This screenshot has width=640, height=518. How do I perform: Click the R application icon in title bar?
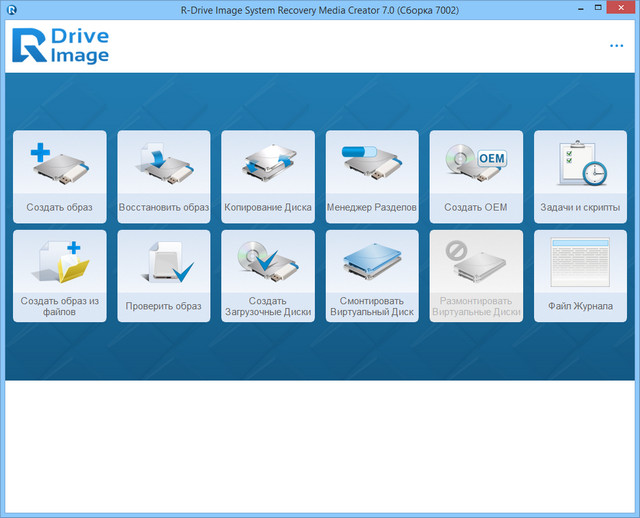12,9
